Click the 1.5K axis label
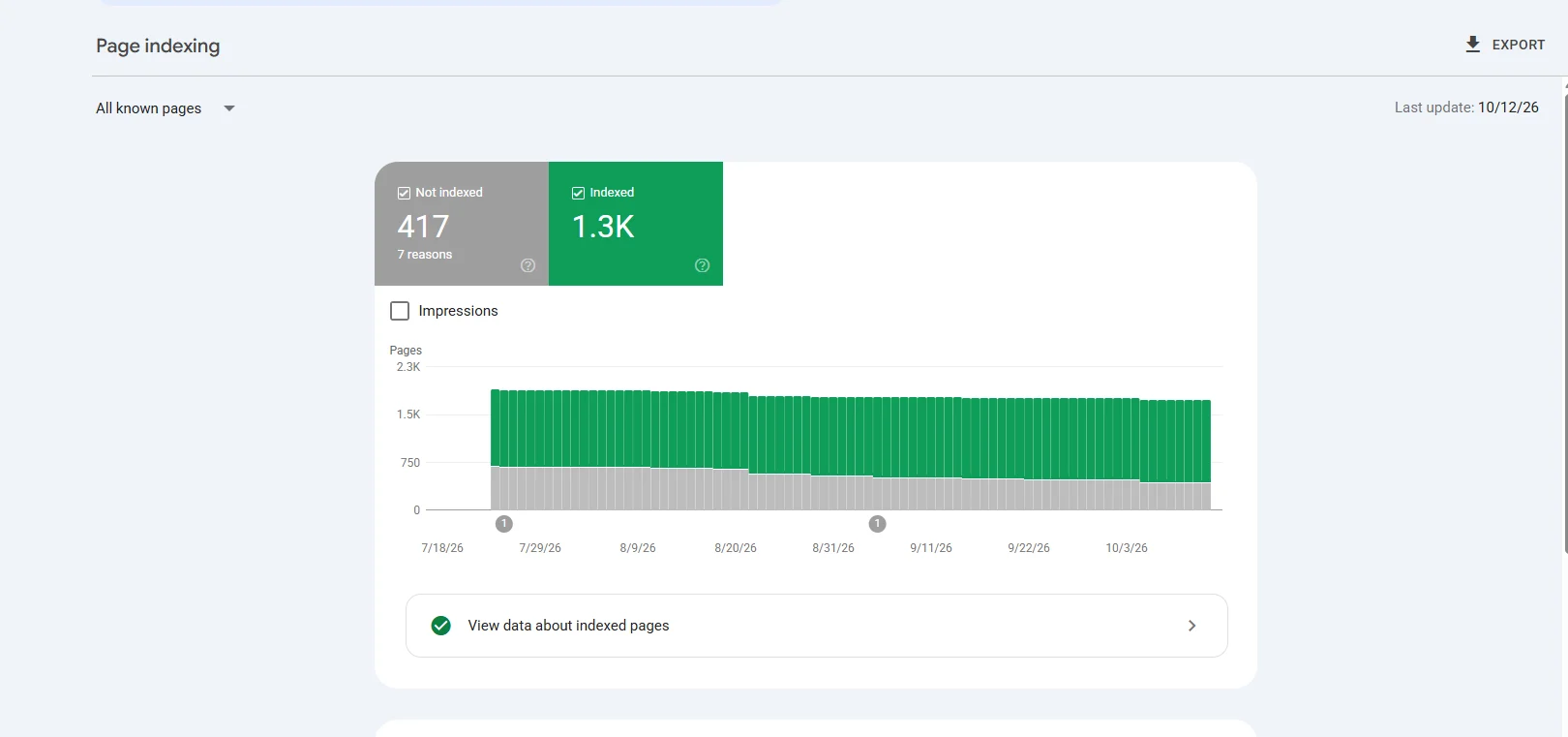 [408, 415]
